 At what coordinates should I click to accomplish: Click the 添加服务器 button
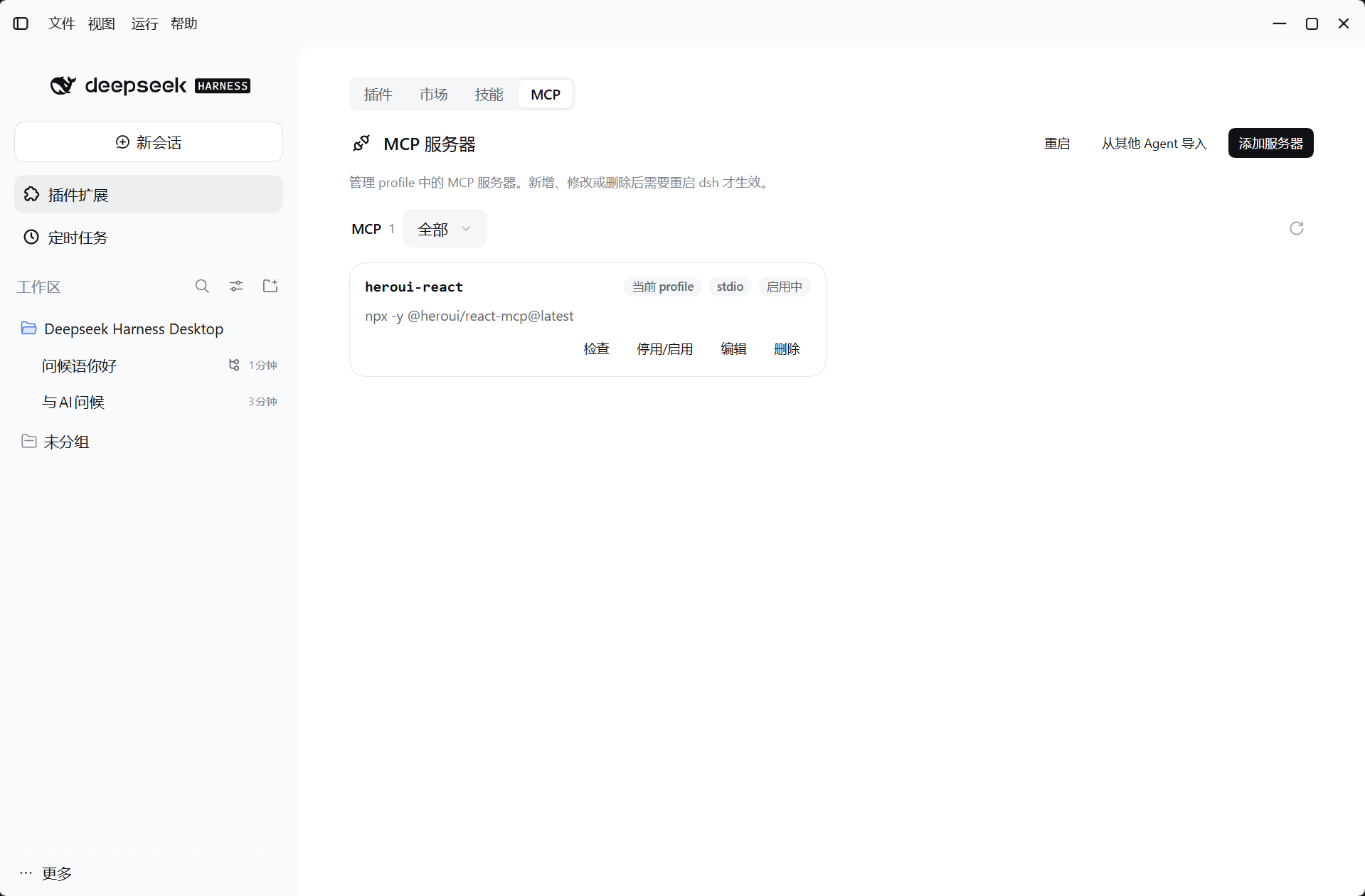(x=1270, y=144)
